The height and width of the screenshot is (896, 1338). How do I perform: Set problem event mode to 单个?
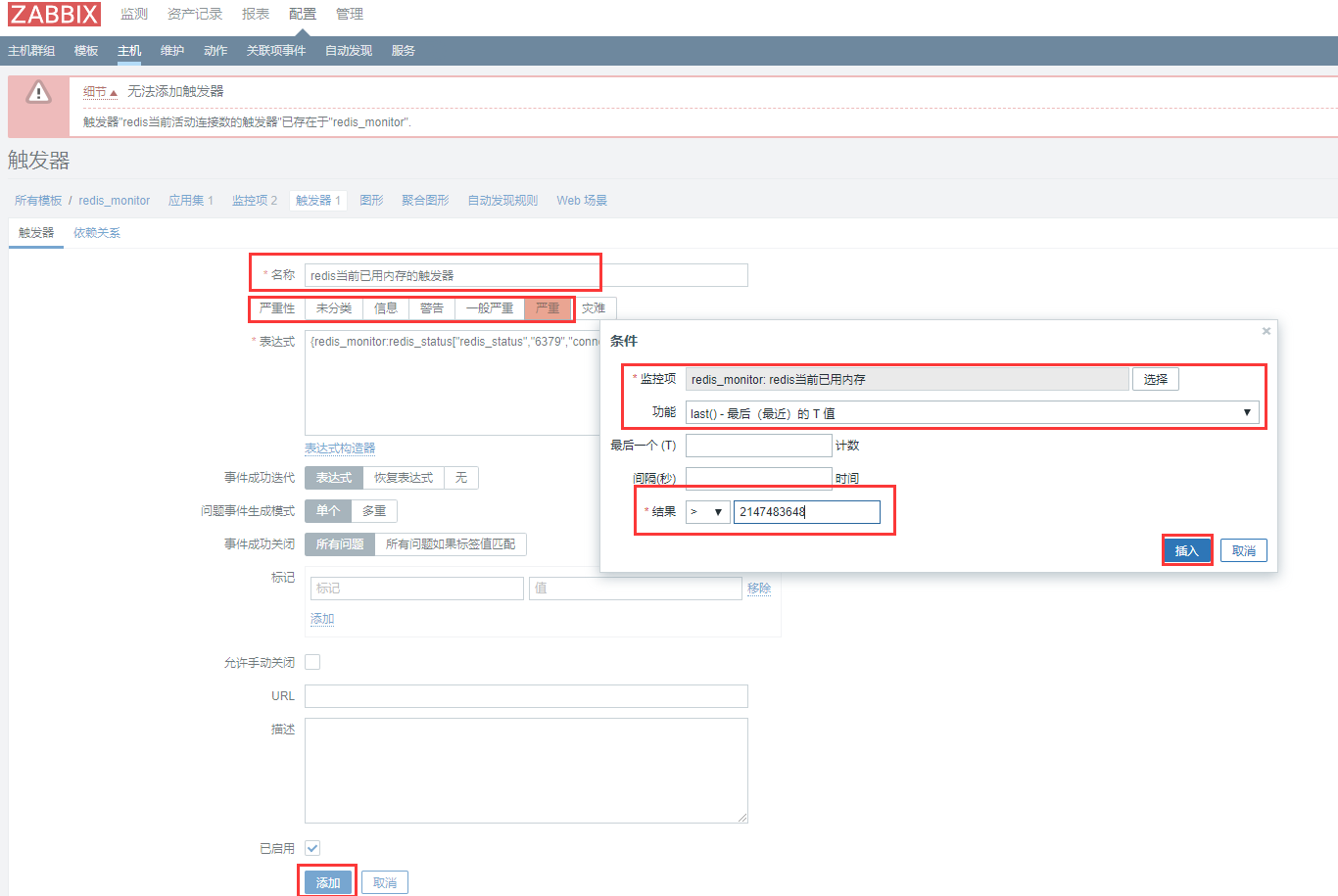point(328,511)
